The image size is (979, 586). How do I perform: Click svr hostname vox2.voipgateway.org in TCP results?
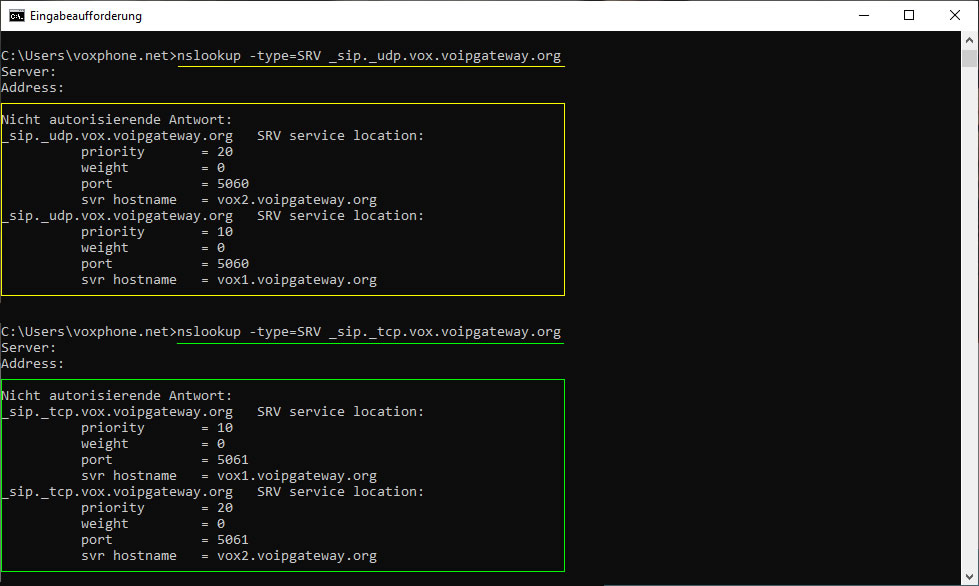[x=229, y=555]
